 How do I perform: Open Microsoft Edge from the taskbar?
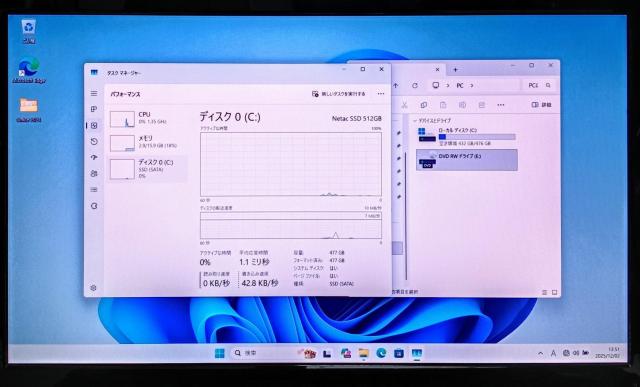(x=381, y=353)
